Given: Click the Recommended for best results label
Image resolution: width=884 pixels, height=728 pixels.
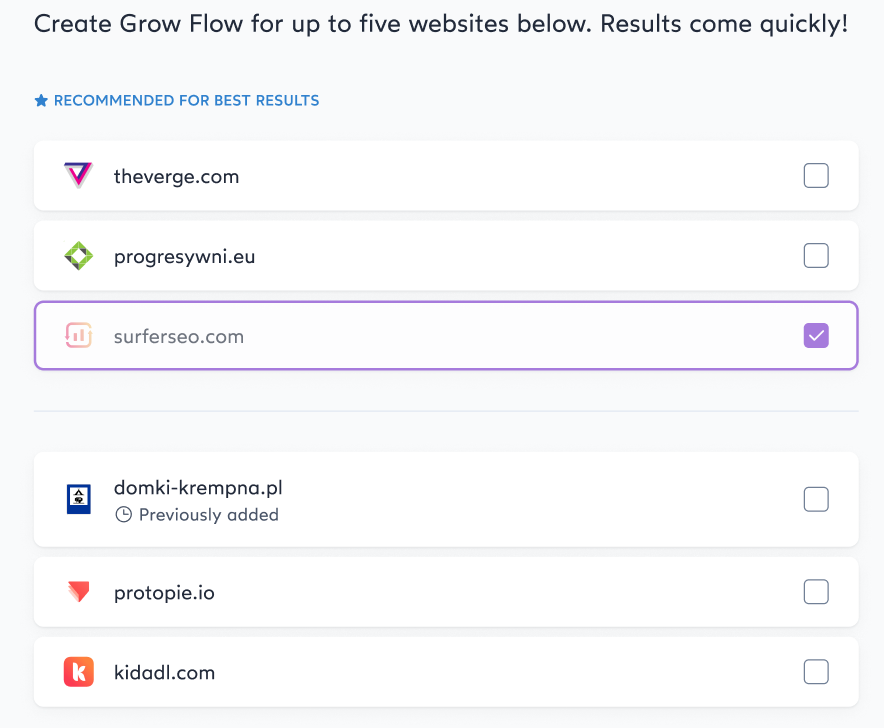Looking at the screenshot, I should coord(187,100).
